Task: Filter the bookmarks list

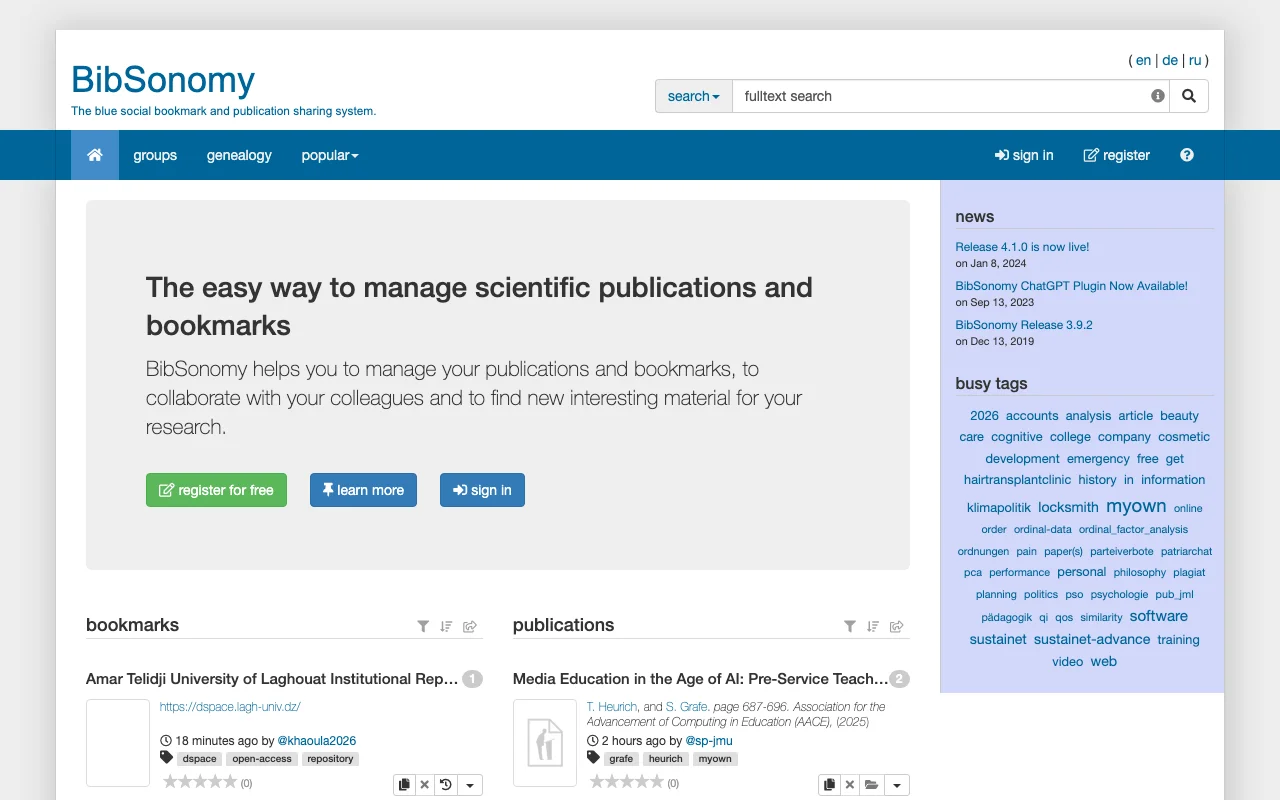Action: tap(423, 626)
